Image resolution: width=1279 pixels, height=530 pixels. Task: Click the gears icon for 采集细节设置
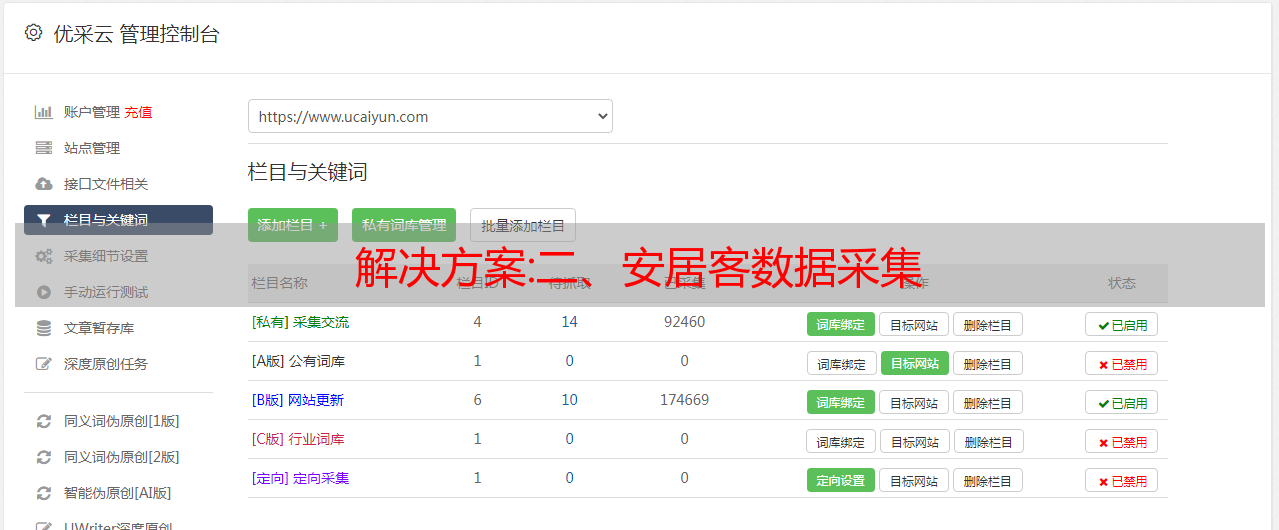coord(43,256)
